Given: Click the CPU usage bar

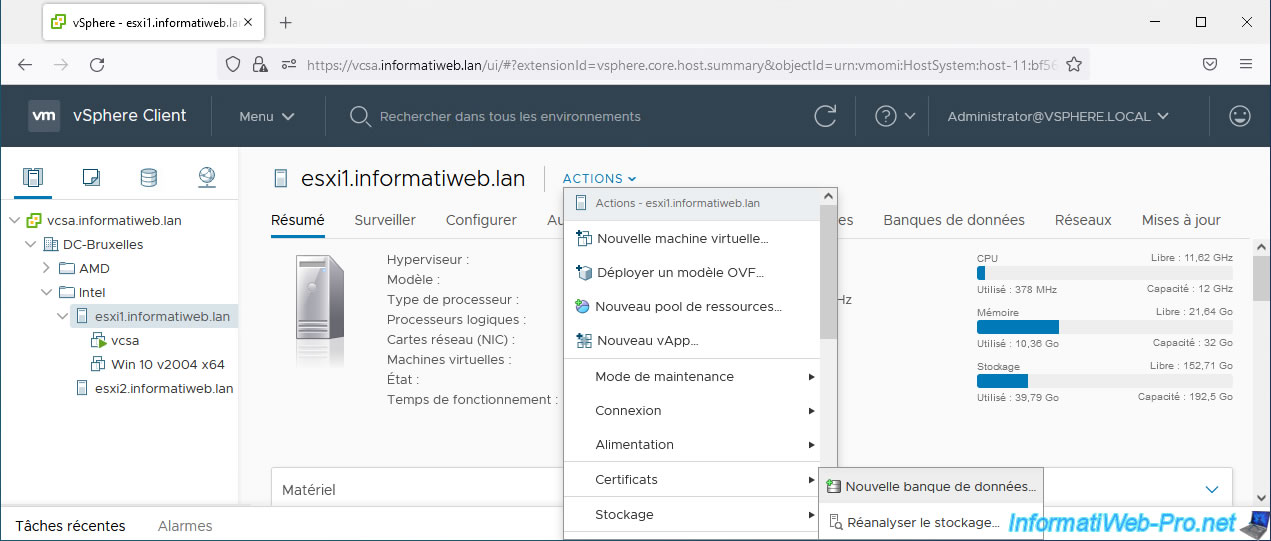Looking at the screenshot, I should [x=1104, y=273].
